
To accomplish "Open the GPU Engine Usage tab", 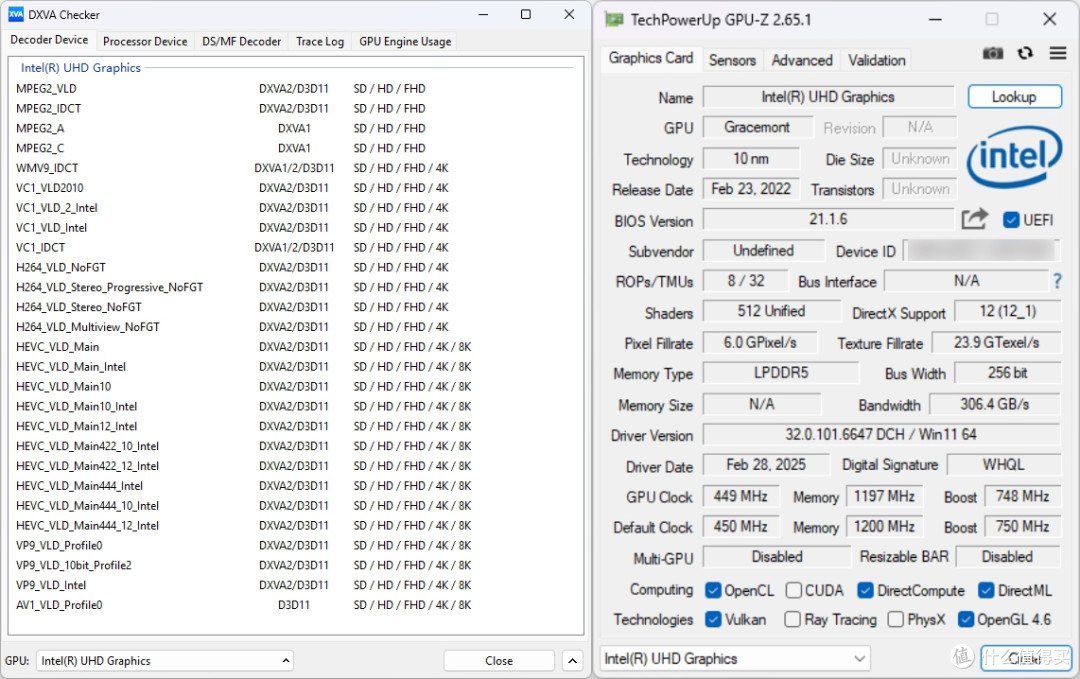I will pos(405,41).
